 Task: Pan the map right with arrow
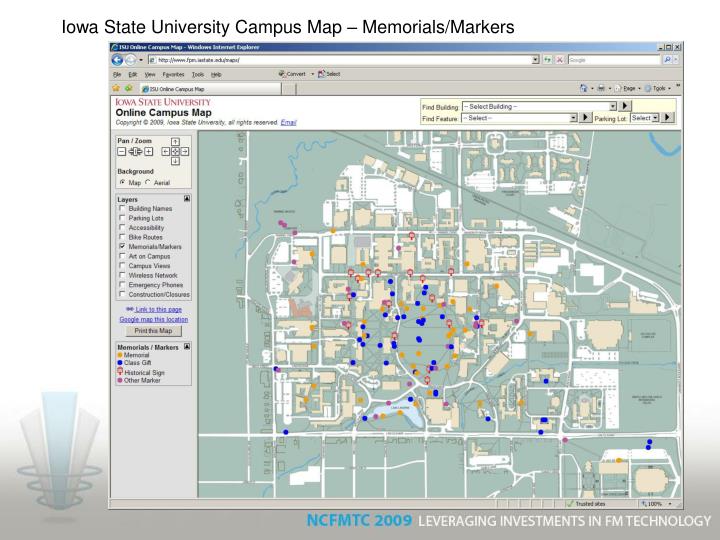[x=185, y=152]
